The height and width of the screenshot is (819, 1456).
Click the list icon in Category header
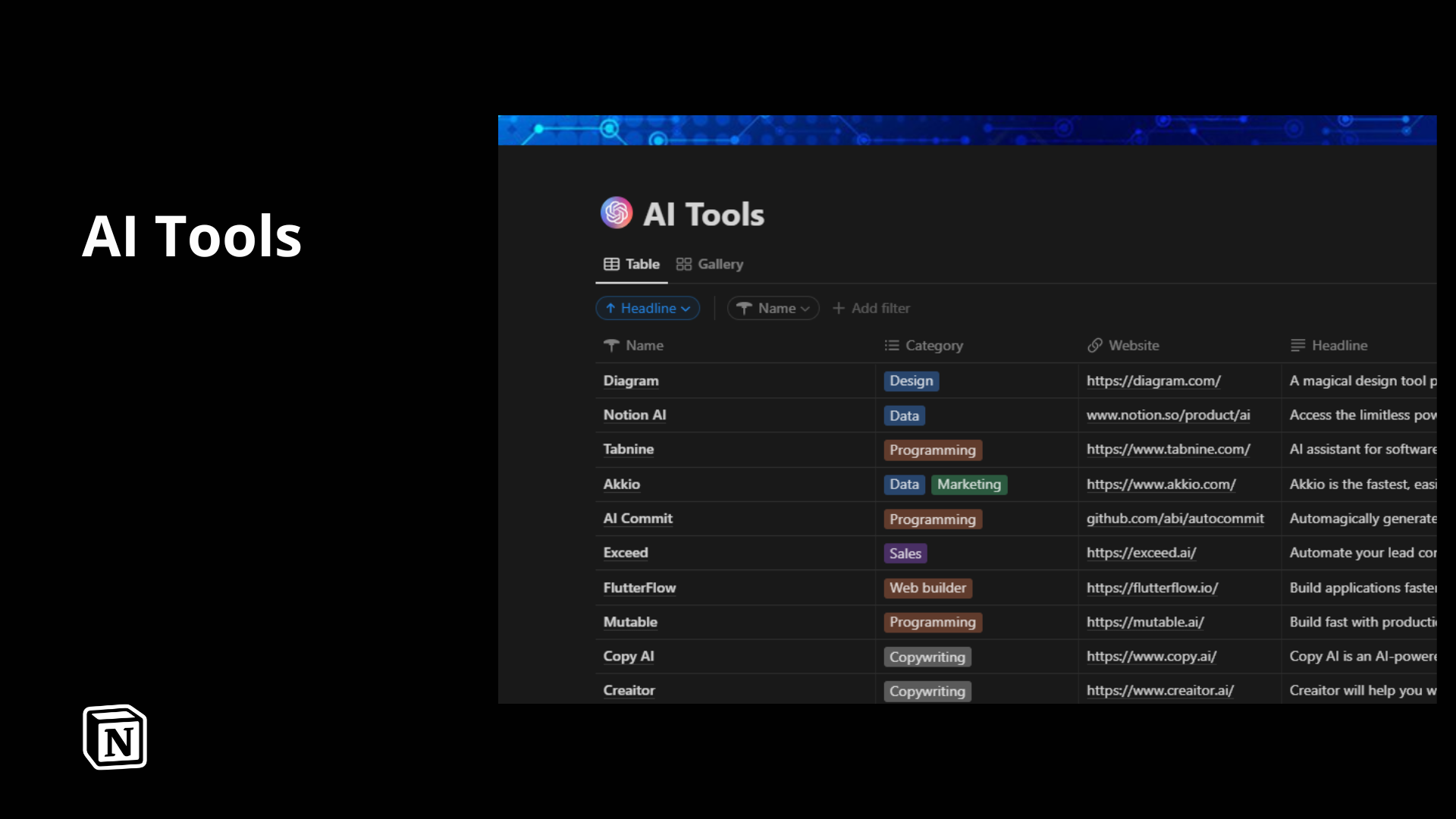click(892, 345)
